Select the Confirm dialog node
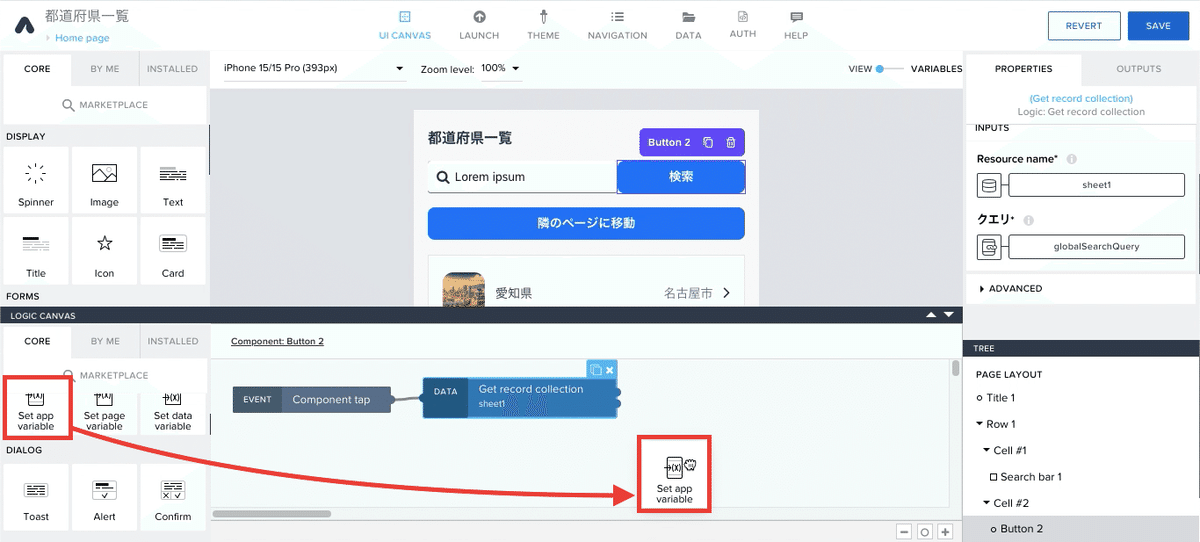Screen dimensions: 1200x542 [x=173, y=497]
